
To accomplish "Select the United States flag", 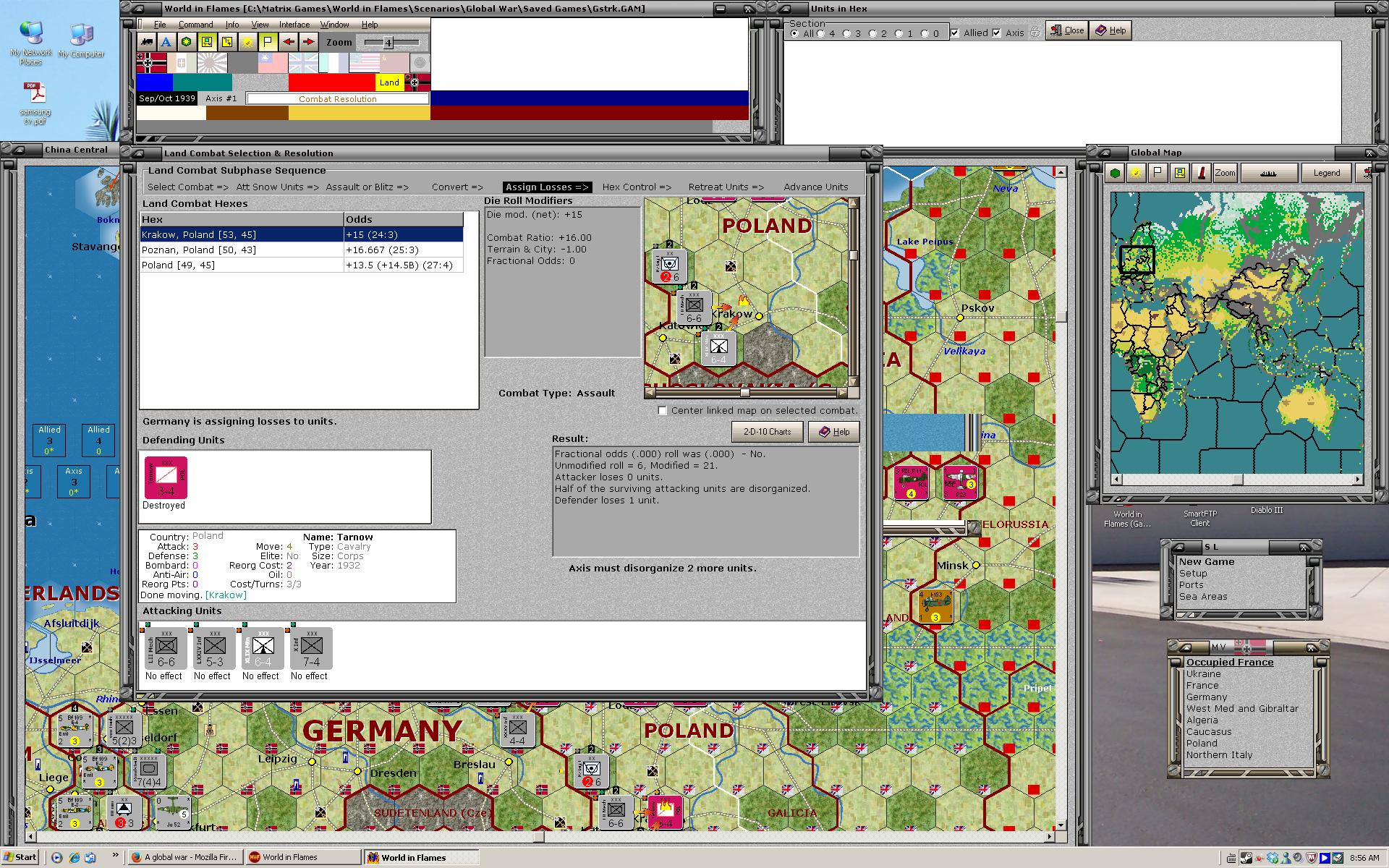I will [364, 63].
